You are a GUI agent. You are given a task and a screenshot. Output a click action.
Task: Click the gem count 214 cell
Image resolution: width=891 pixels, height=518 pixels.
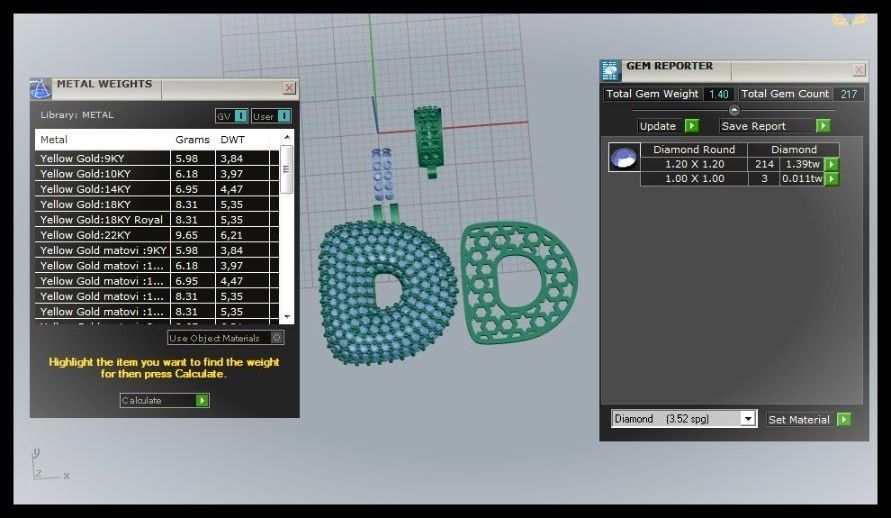pyautogui.click(x=764, y=164)
